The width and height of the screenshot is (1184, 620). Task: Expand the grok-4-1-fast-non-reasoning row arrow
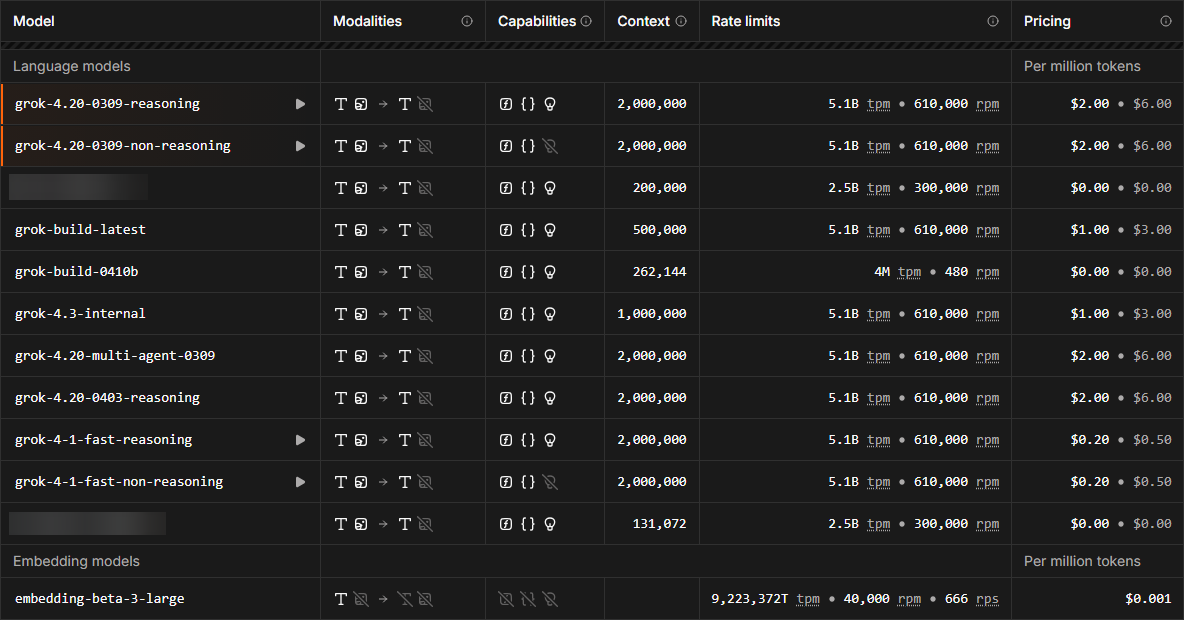point(301,482)
